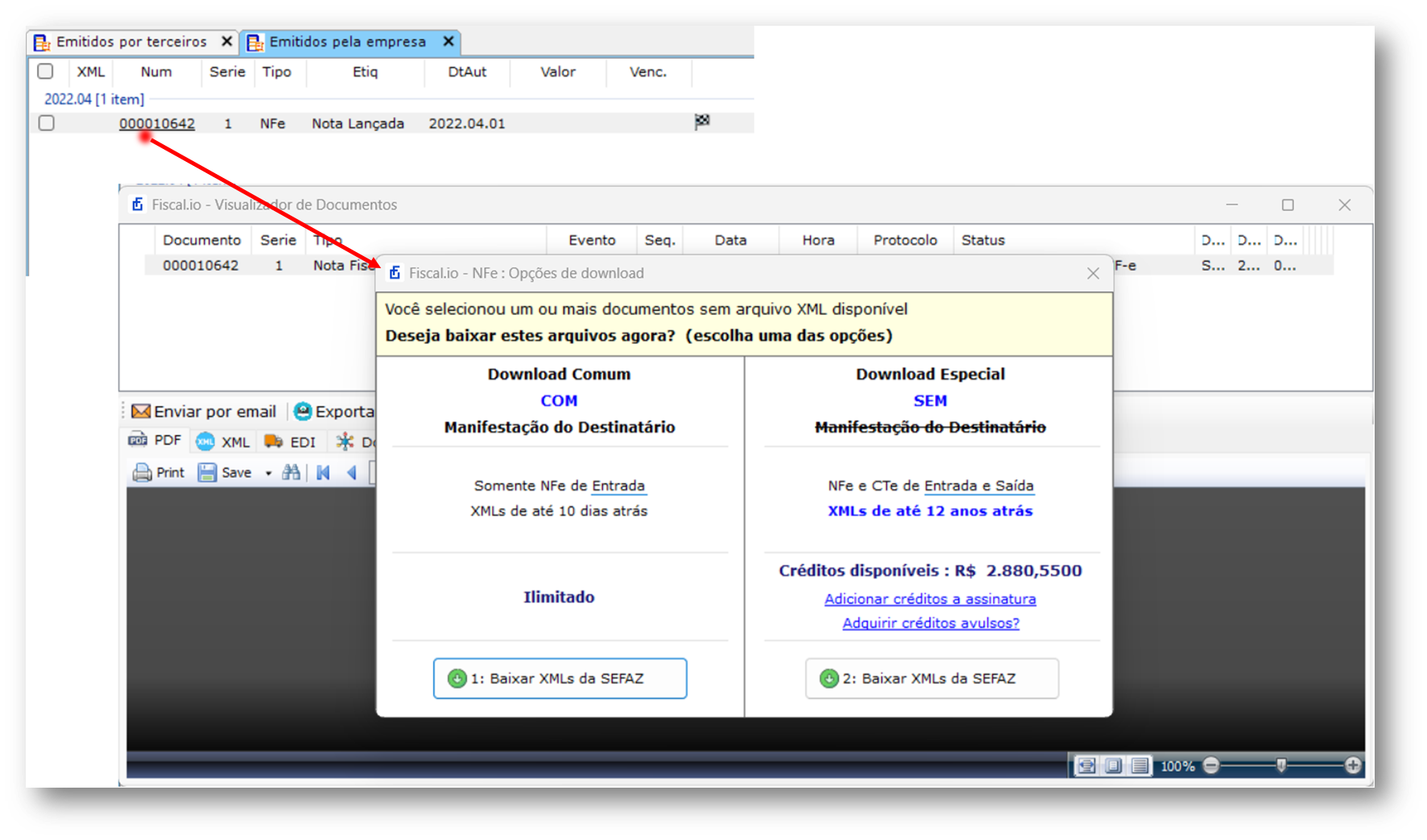Maximize the Visualizador de Documentos window
This screenshot has height=840, width=1427.
1288,205
